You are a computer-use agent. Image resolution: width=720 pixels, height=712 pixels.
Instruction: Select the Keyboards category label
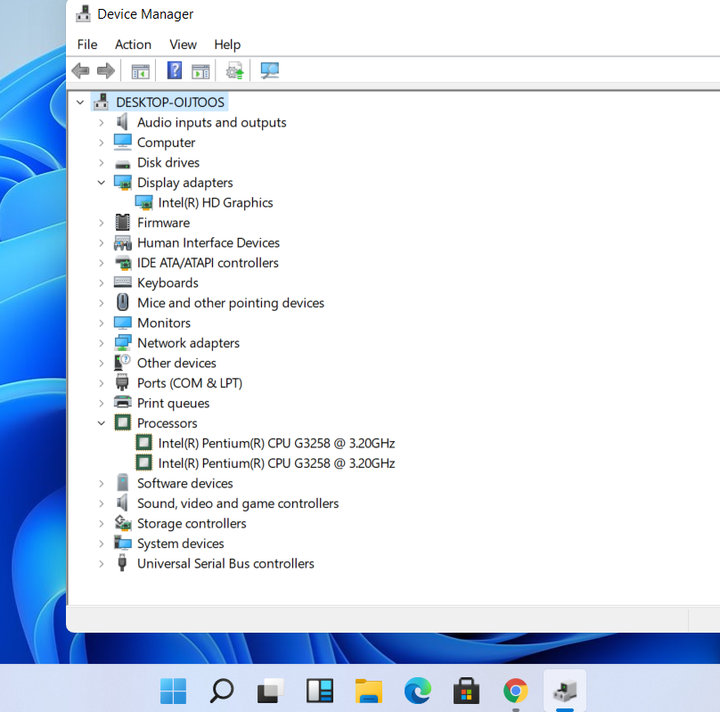point(168,283)
